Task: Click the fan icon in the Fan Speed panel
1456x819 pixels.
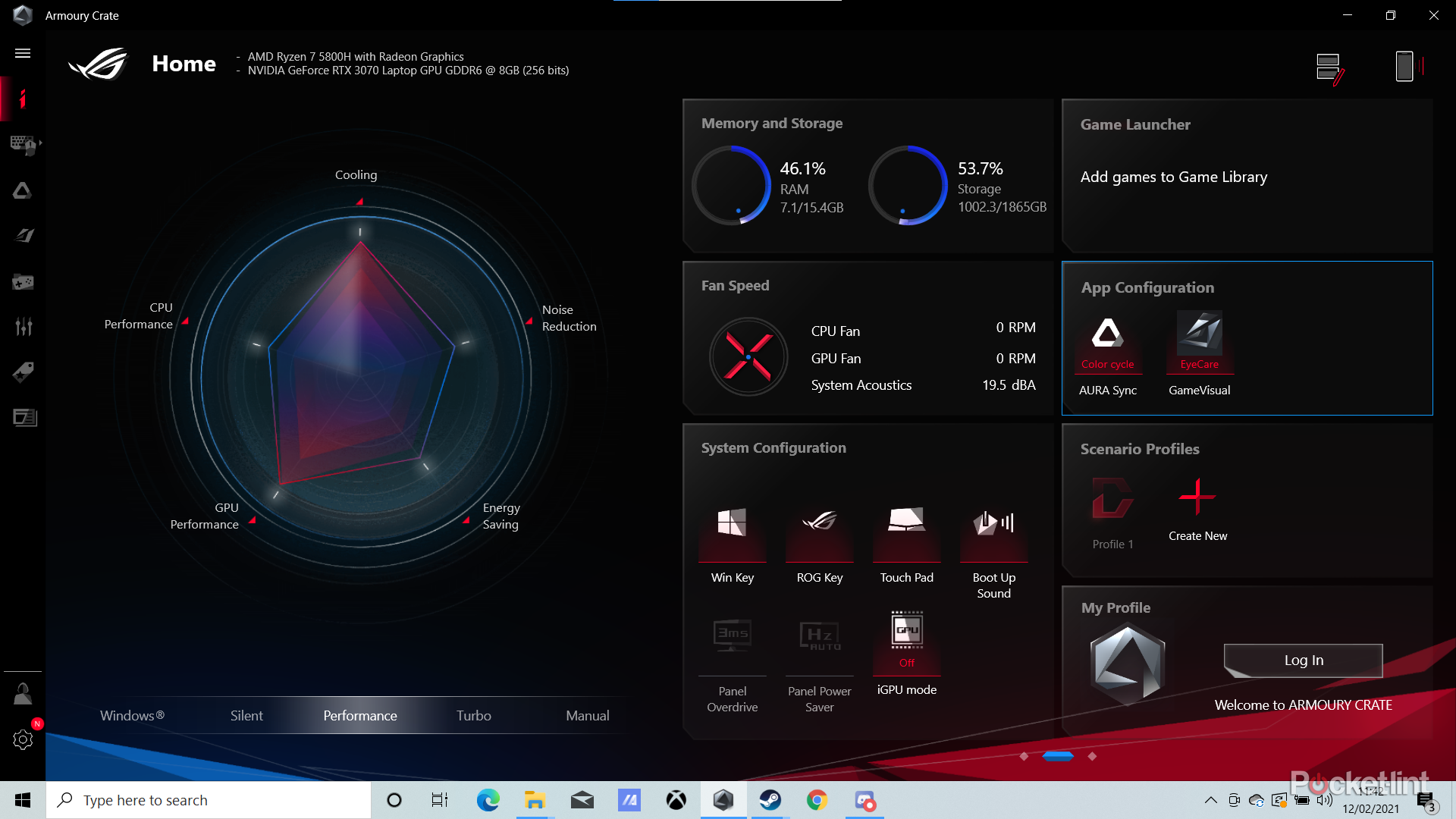Action: [748, 356]
